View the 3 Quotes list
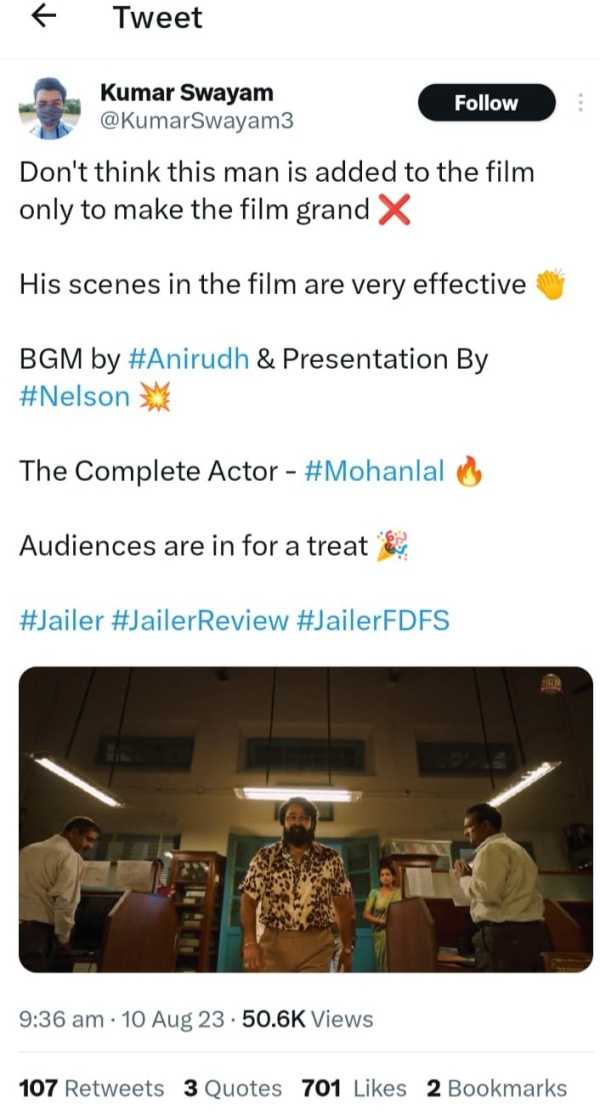600x1115 pixels. tap(232, 1088)
